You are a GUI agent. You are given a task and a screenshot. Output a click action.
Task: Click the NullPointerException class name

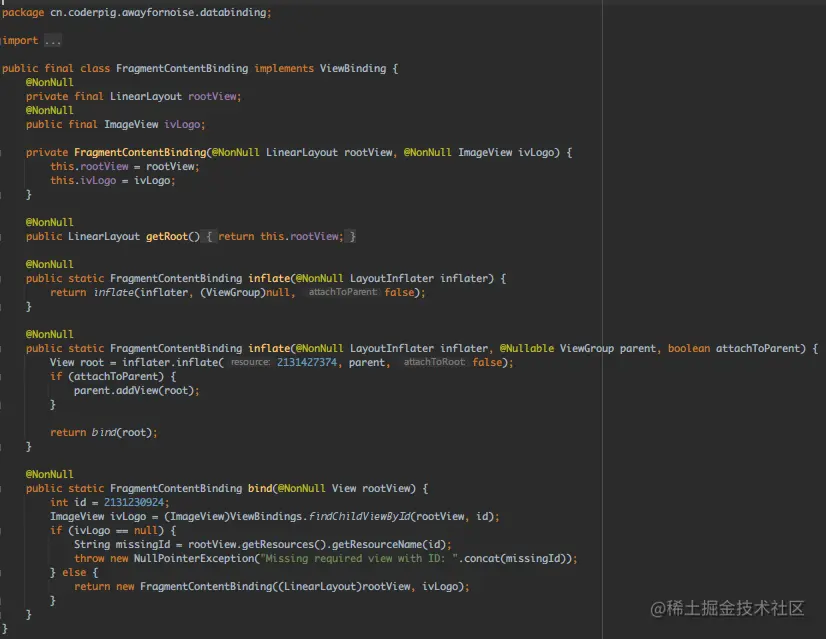[194, 558]
